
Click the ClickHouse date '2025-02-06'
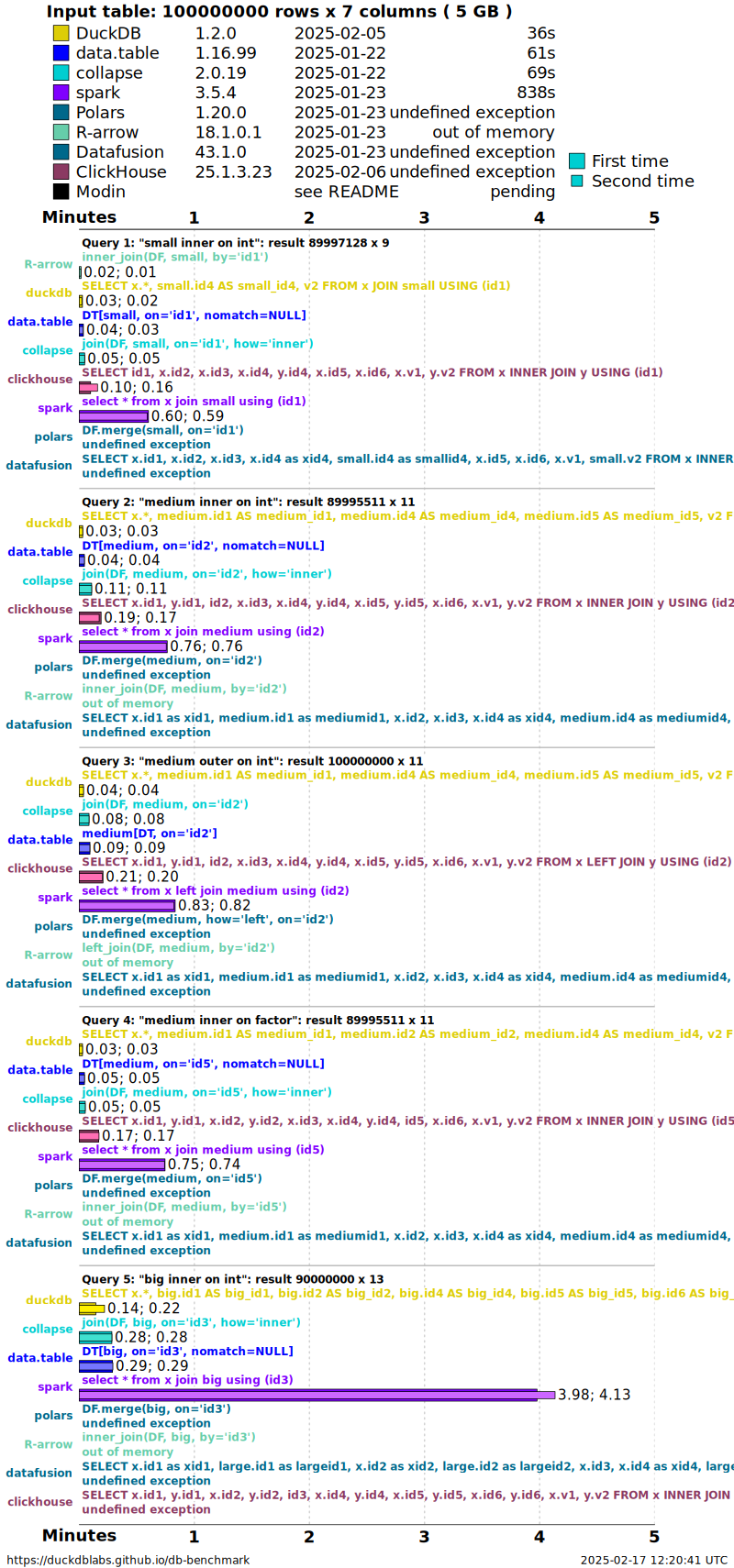(x=339, y=171)
